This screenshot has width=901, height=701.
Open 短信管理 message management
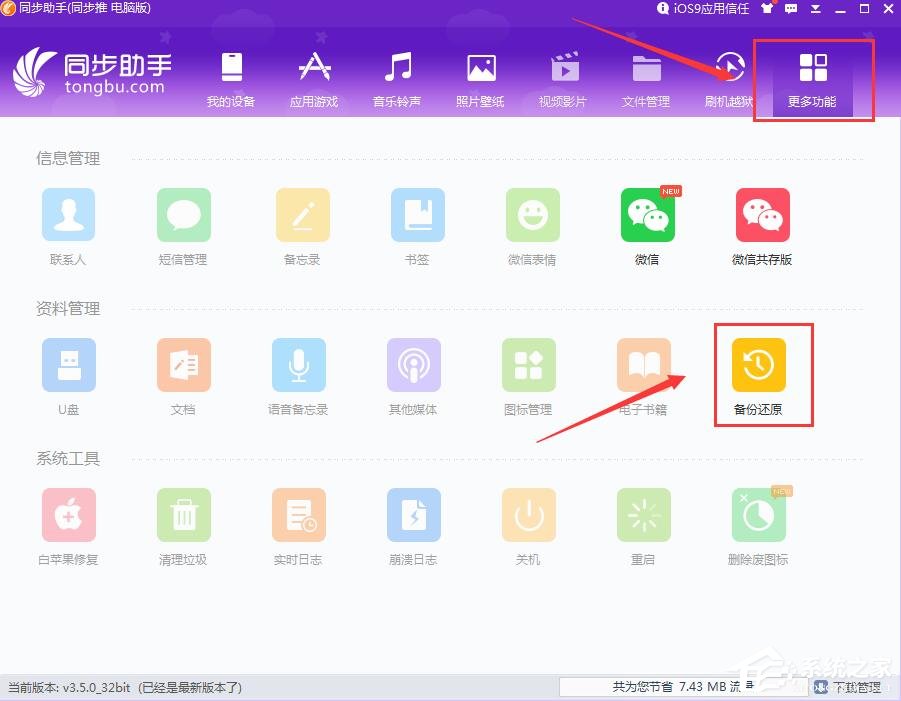click(183, 215)
